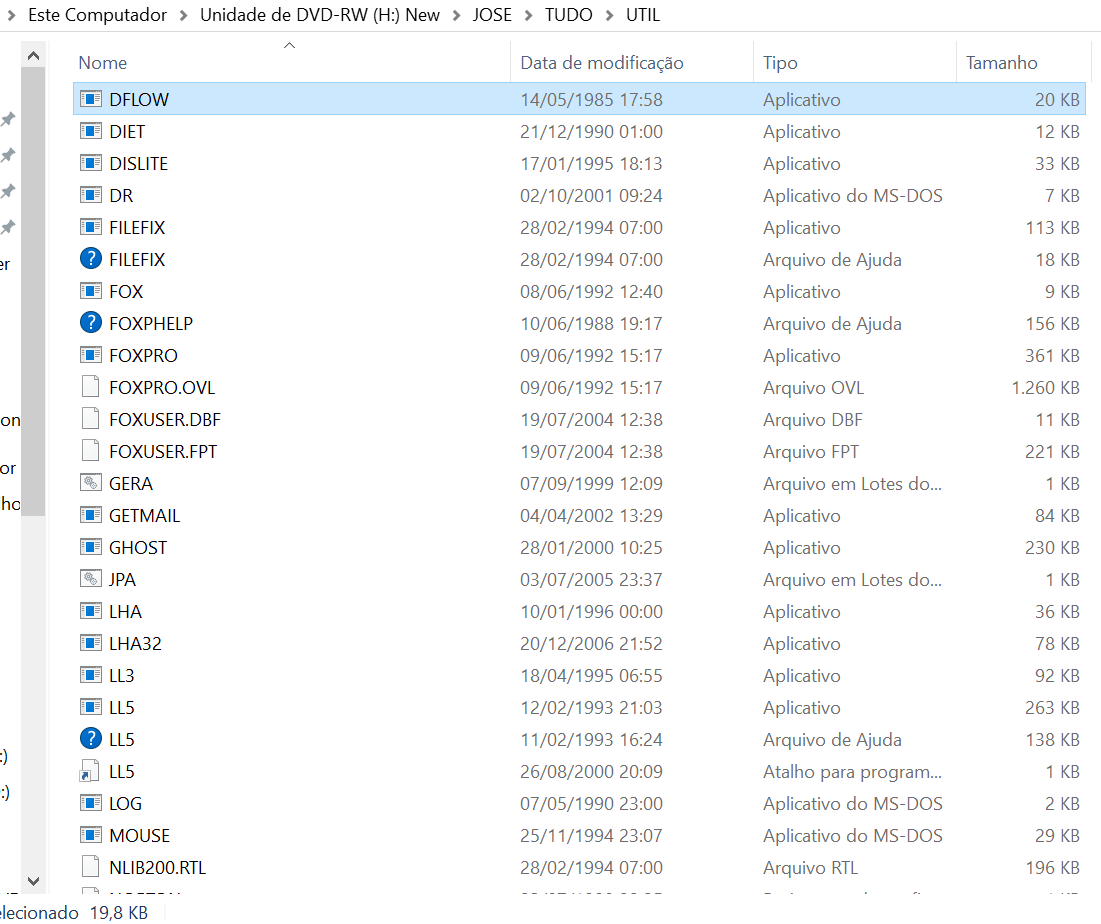1101x924 pixels.
Task: Select the file name FOXPRO.OVL
Action: tap(162, 388)
